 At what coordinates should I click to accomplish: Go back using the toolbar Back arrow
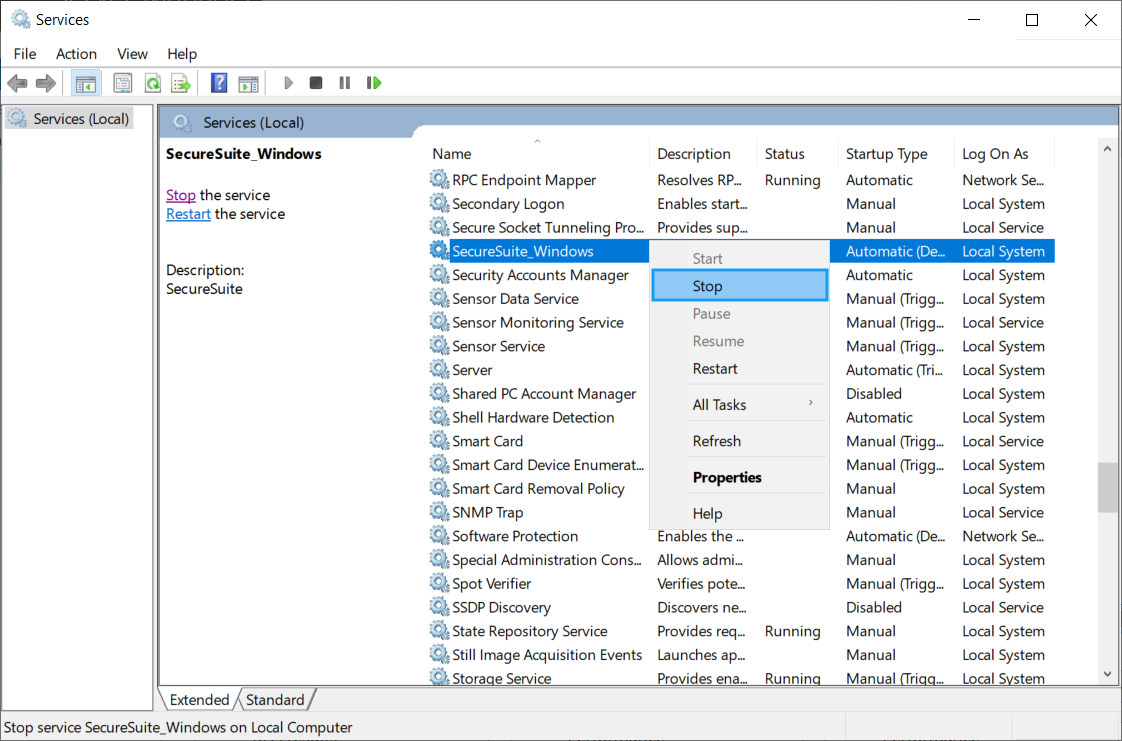point(17,84)
